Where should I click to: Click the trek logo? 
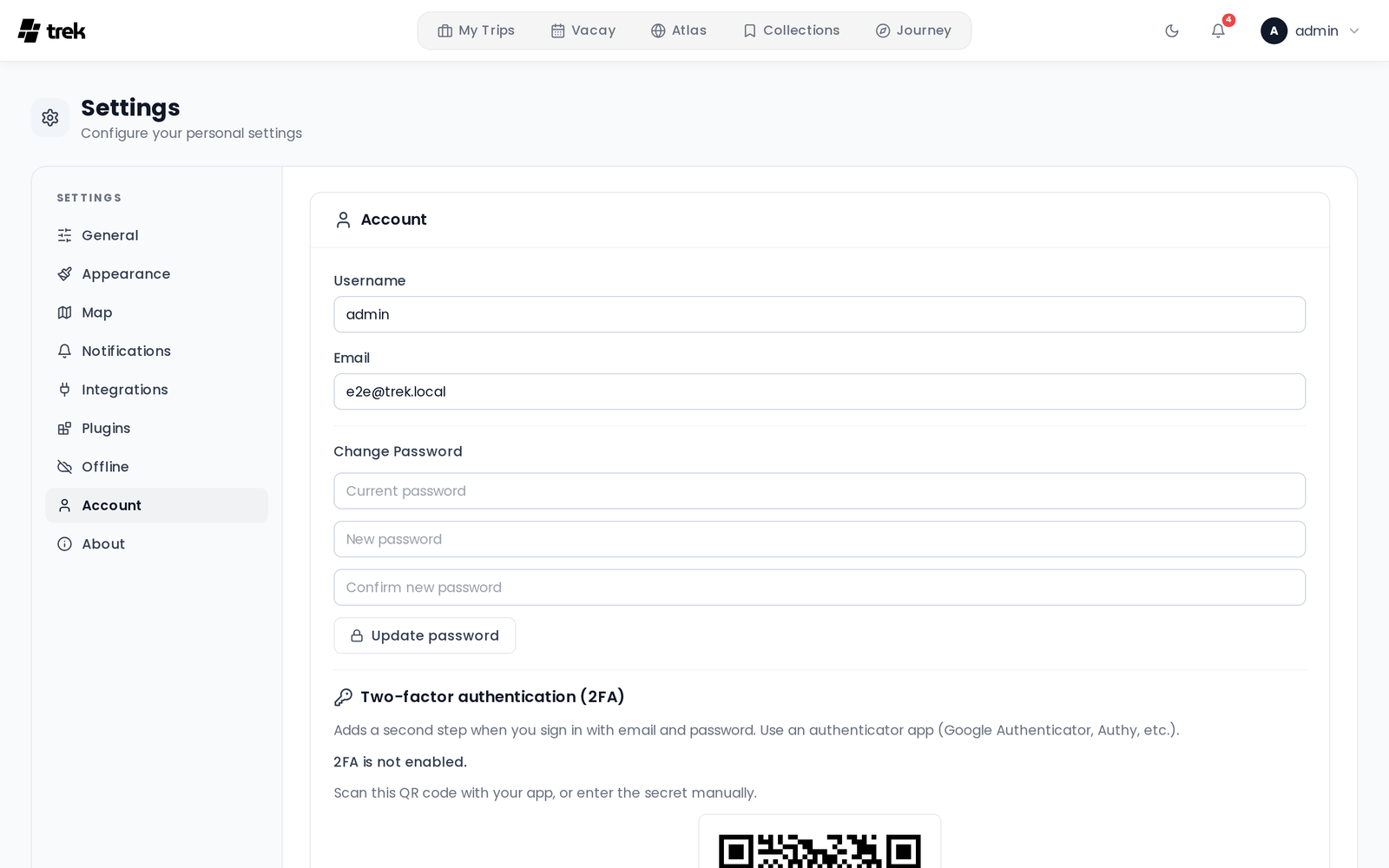coord(52,30)
